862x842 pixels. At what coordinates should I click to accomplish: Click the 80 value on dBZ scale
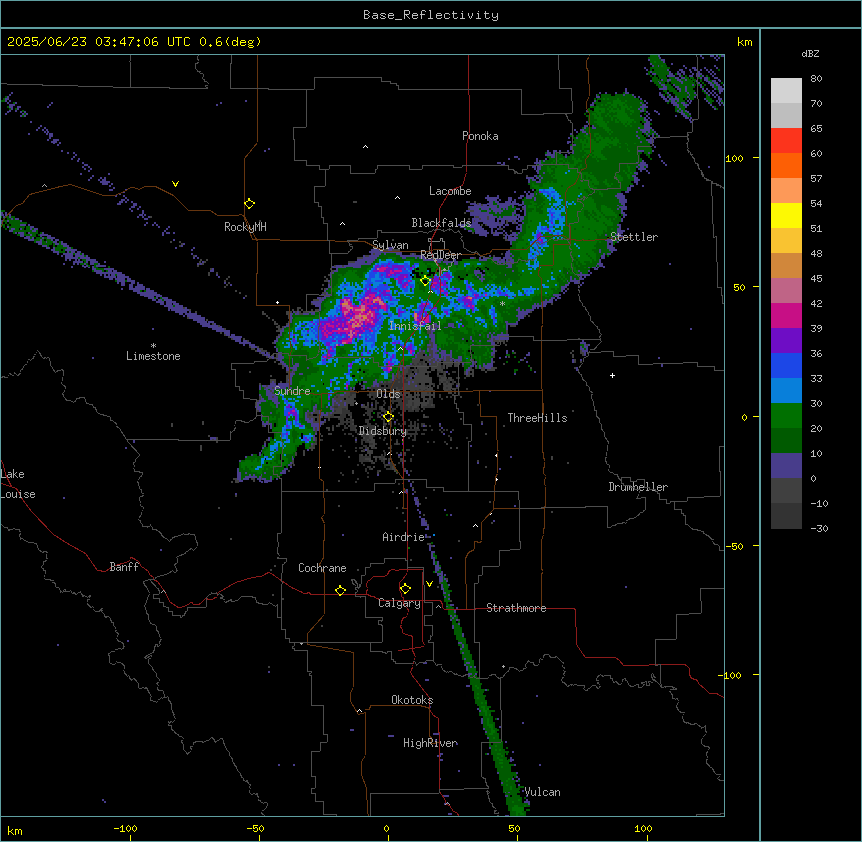click(x=816, y=79)
